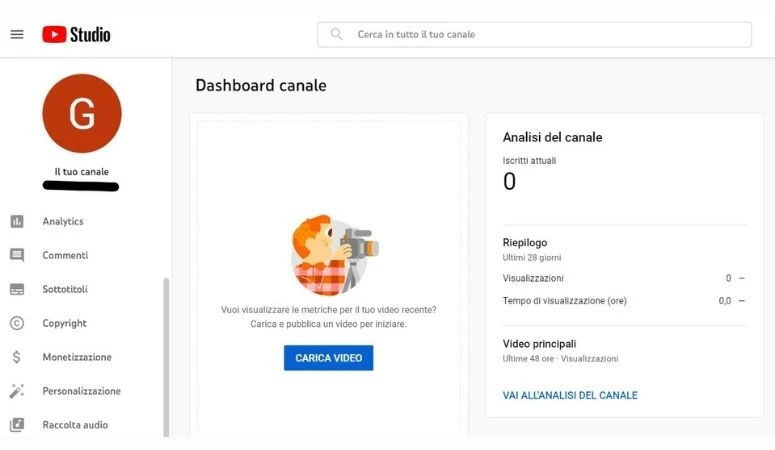Click the 'Dashboard canale' heading
This screenshot has height=450, width=775.
click(x=261, y=85)
